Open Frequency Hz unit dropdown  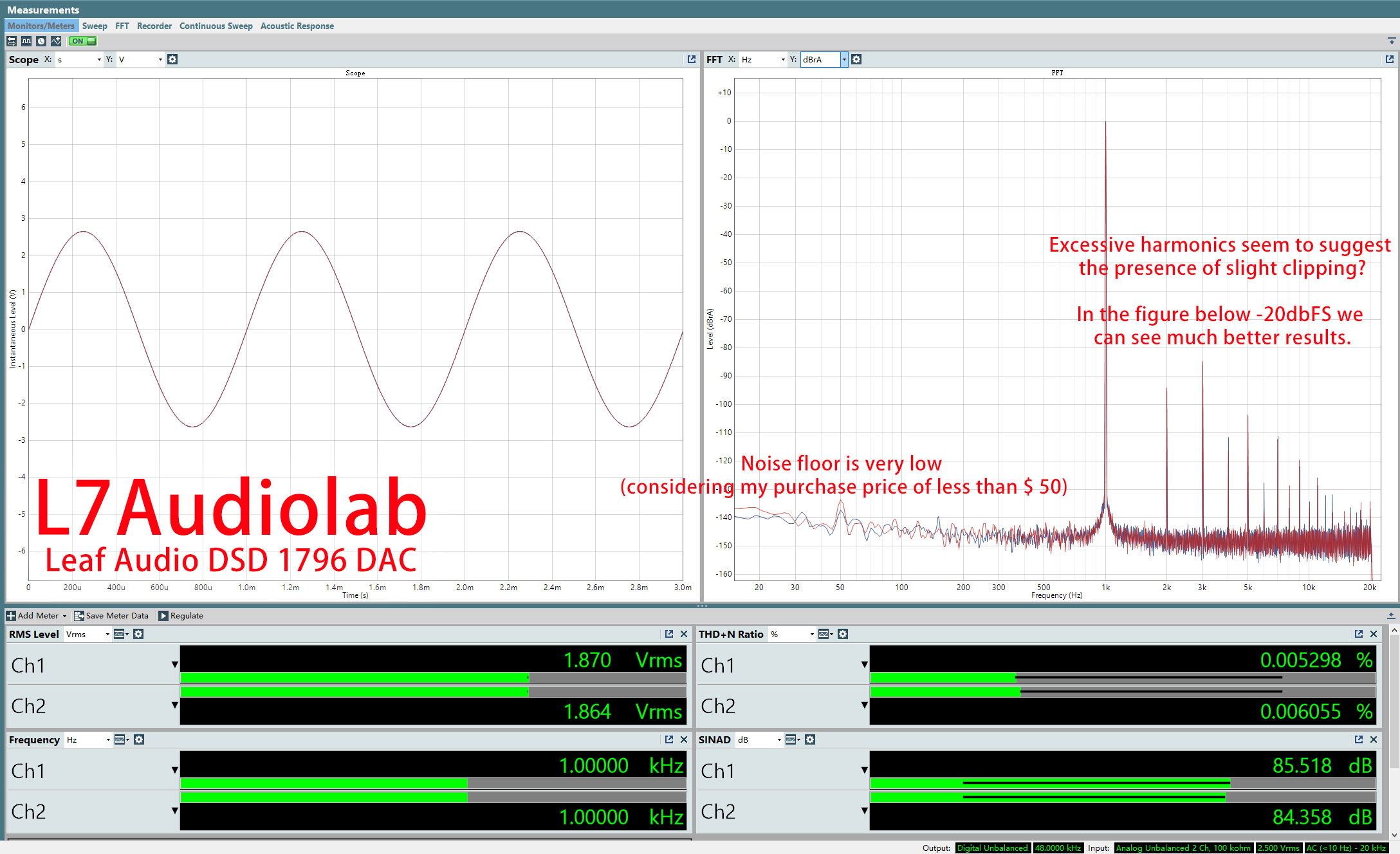click(88, 739)
